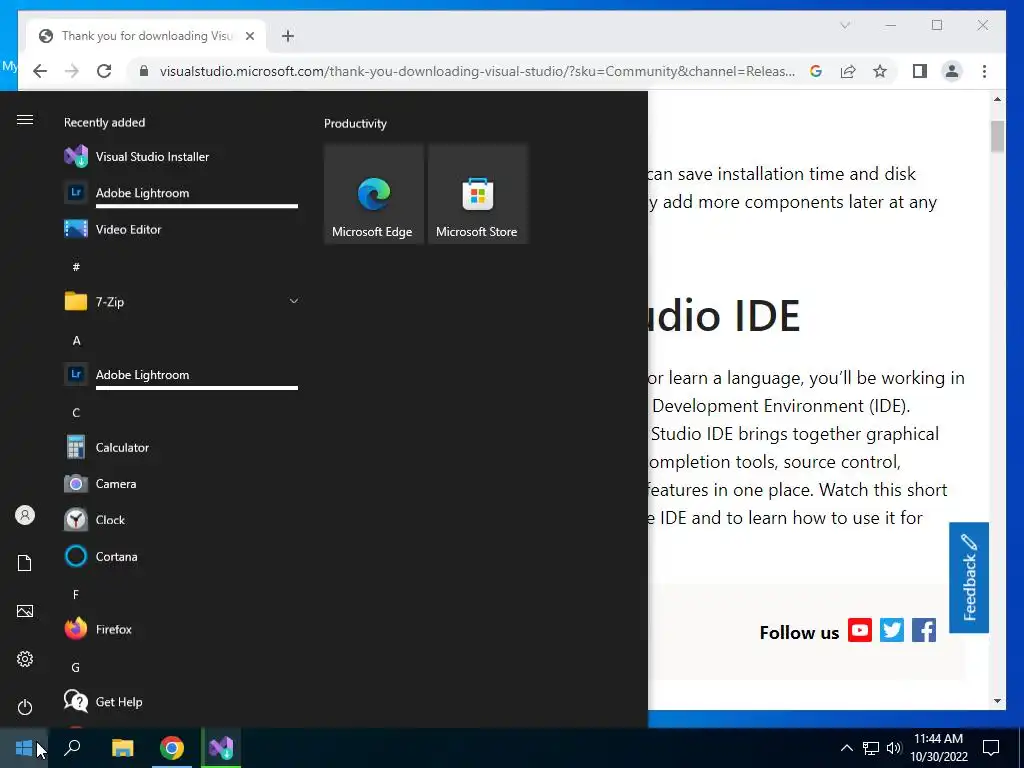Share this page from address bar

tap(848, 71)
